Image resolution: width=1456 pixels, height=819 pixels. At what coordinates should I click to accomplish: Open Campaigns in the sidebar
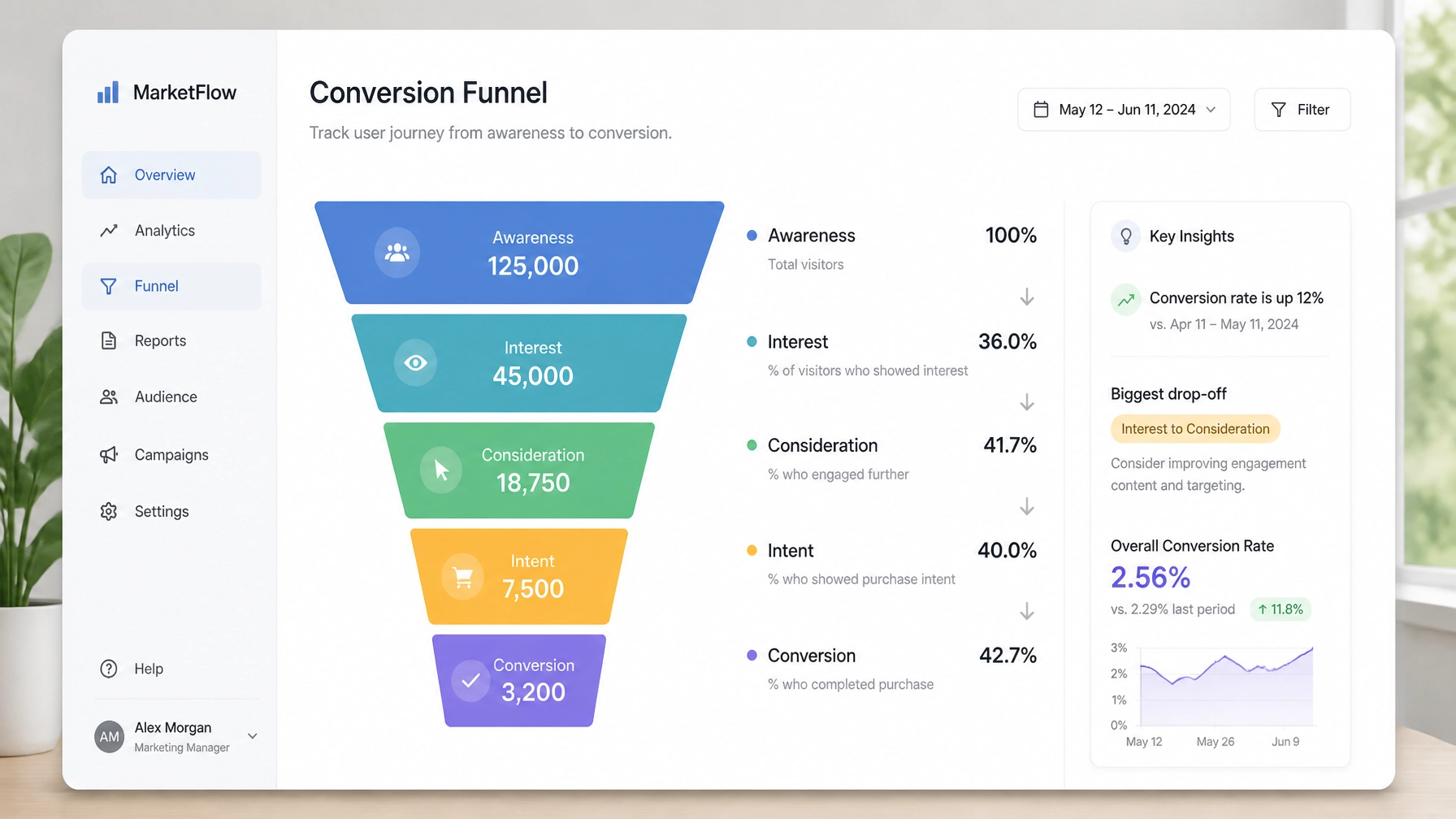(171, 455)
